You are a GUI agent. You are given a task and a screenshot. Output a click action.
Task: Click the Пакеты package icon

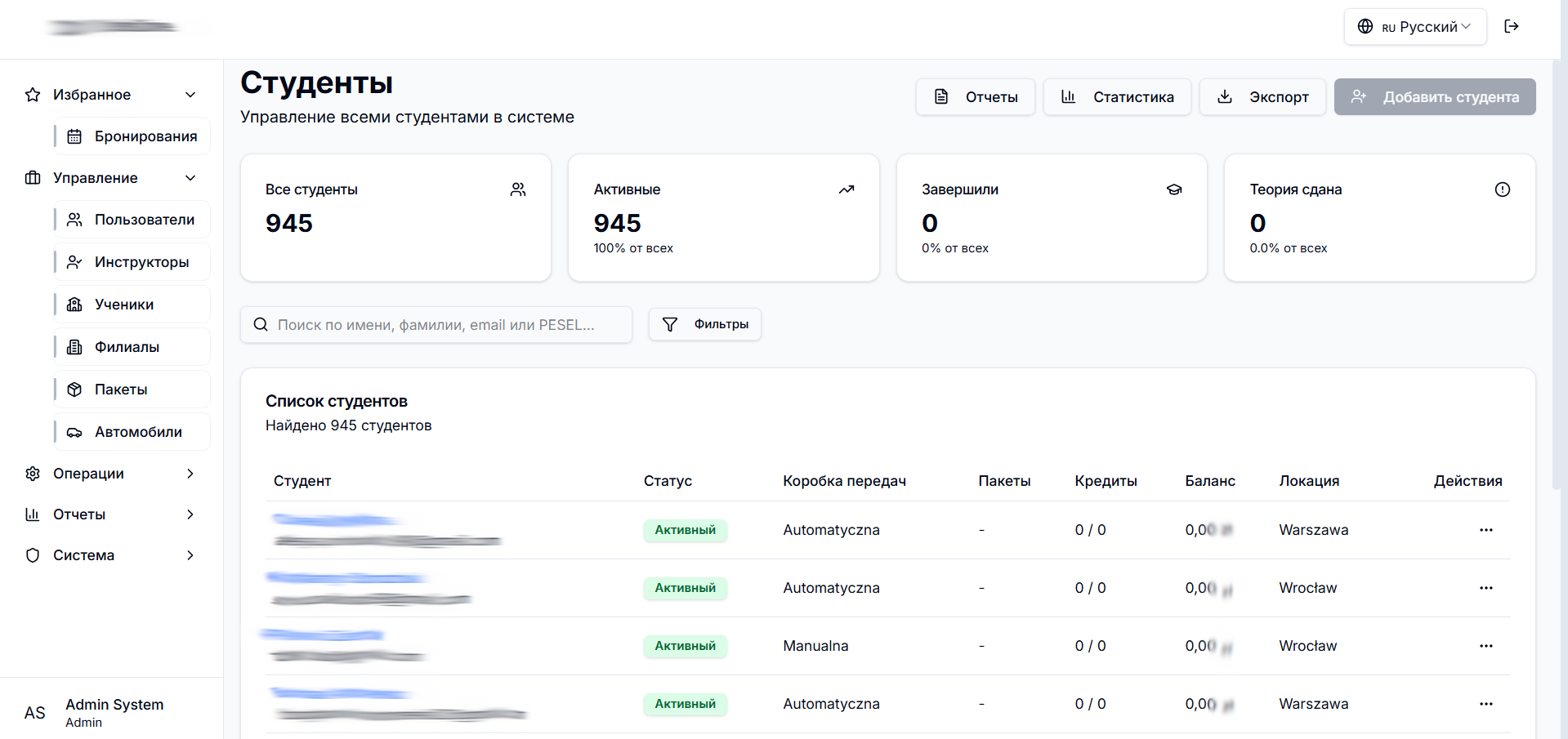point(75,389)
